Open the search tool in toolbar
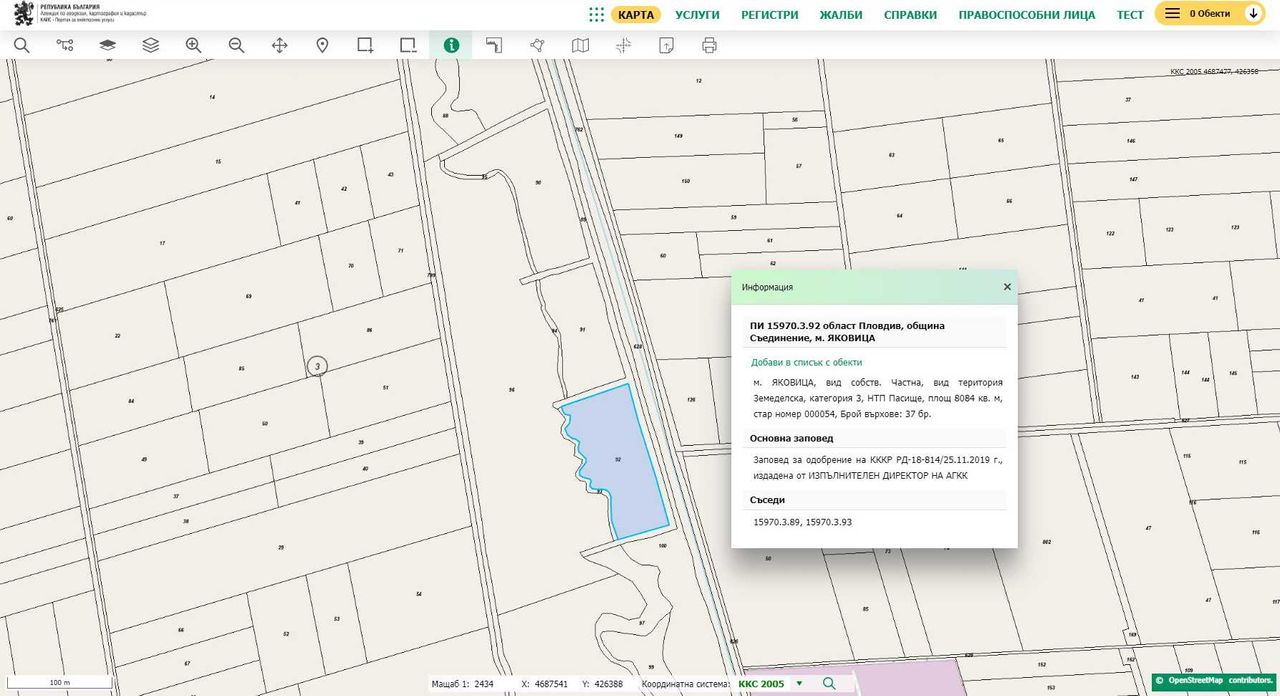This screenshot has width=1280, height=696. (x=21, y=45)
